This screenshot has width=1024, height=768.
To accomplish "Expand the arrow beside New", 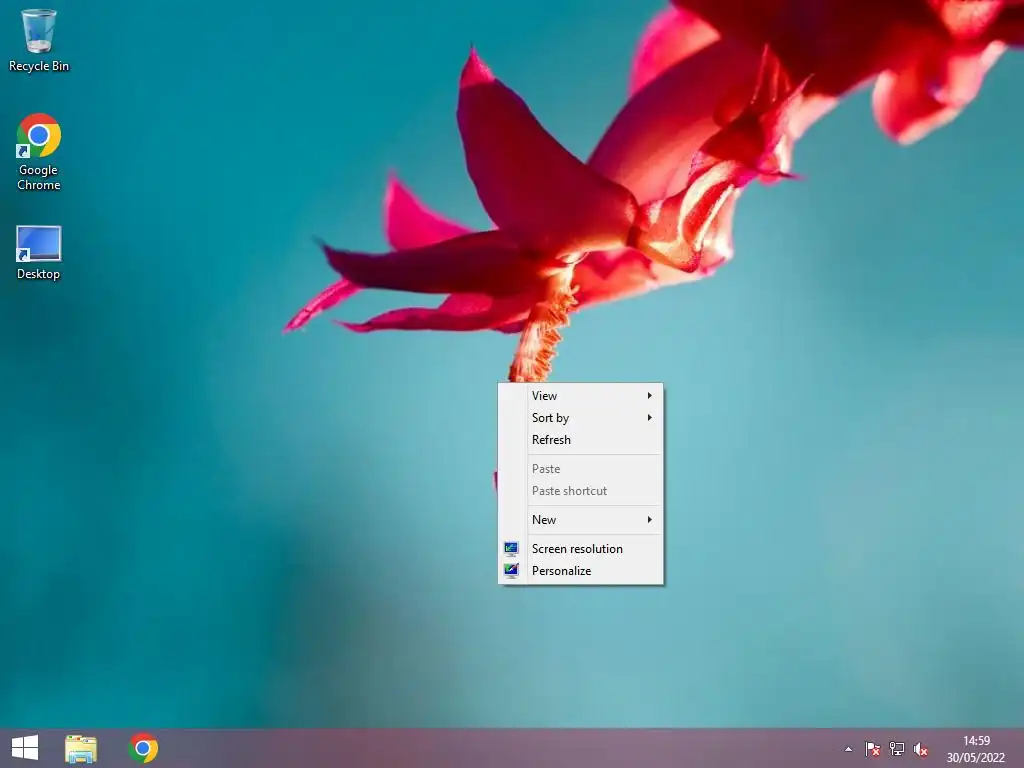I will (649, 520).
